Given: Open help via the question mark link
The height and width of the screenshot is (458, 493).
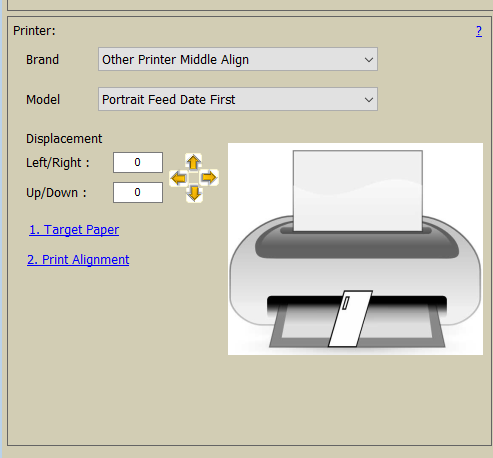Looking at the screenshot, I should tap(479, 31).
